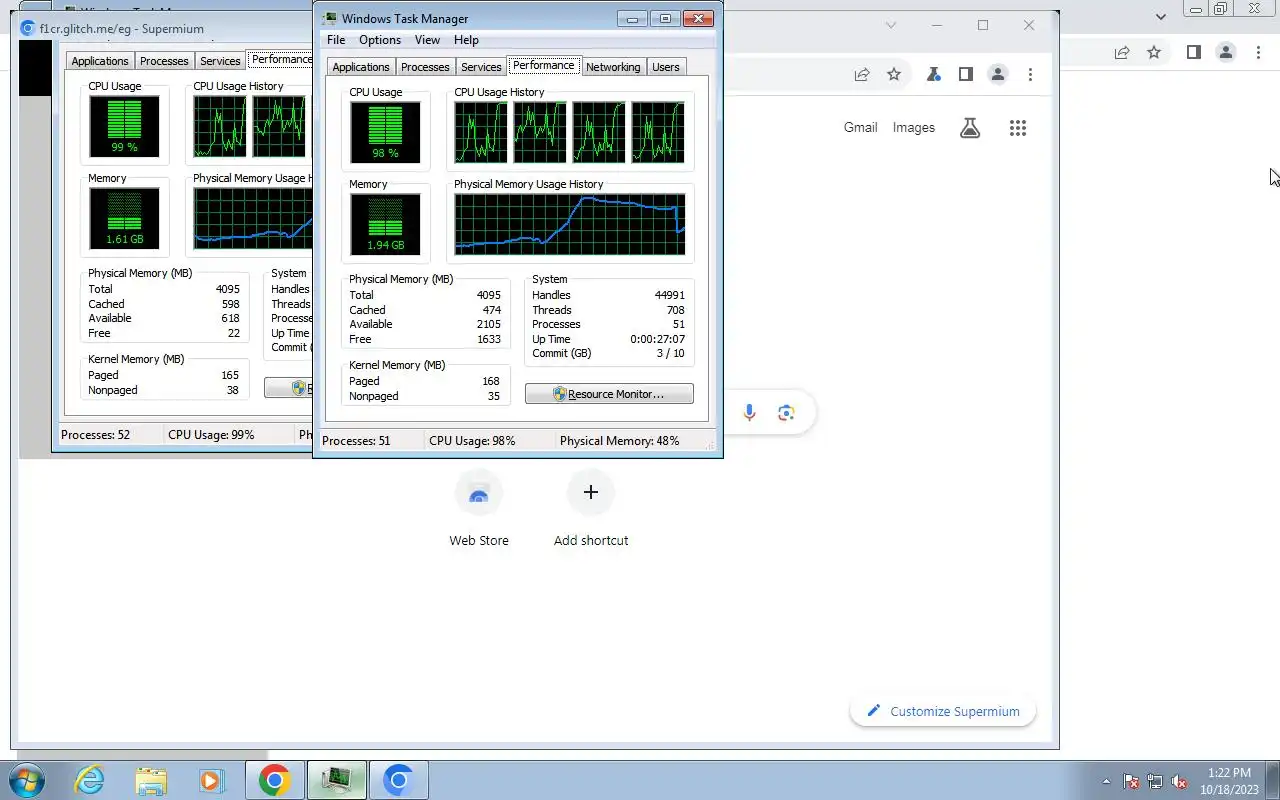Select the Users tab
Viewport: 1280px width, 800px height.
666,67
